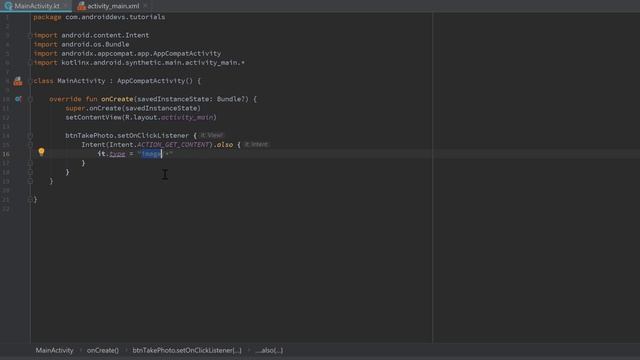Viewport: 640px width, 360px height.
Task: Click the 'it: Intent' inlay hint
Action: (256, 144)
